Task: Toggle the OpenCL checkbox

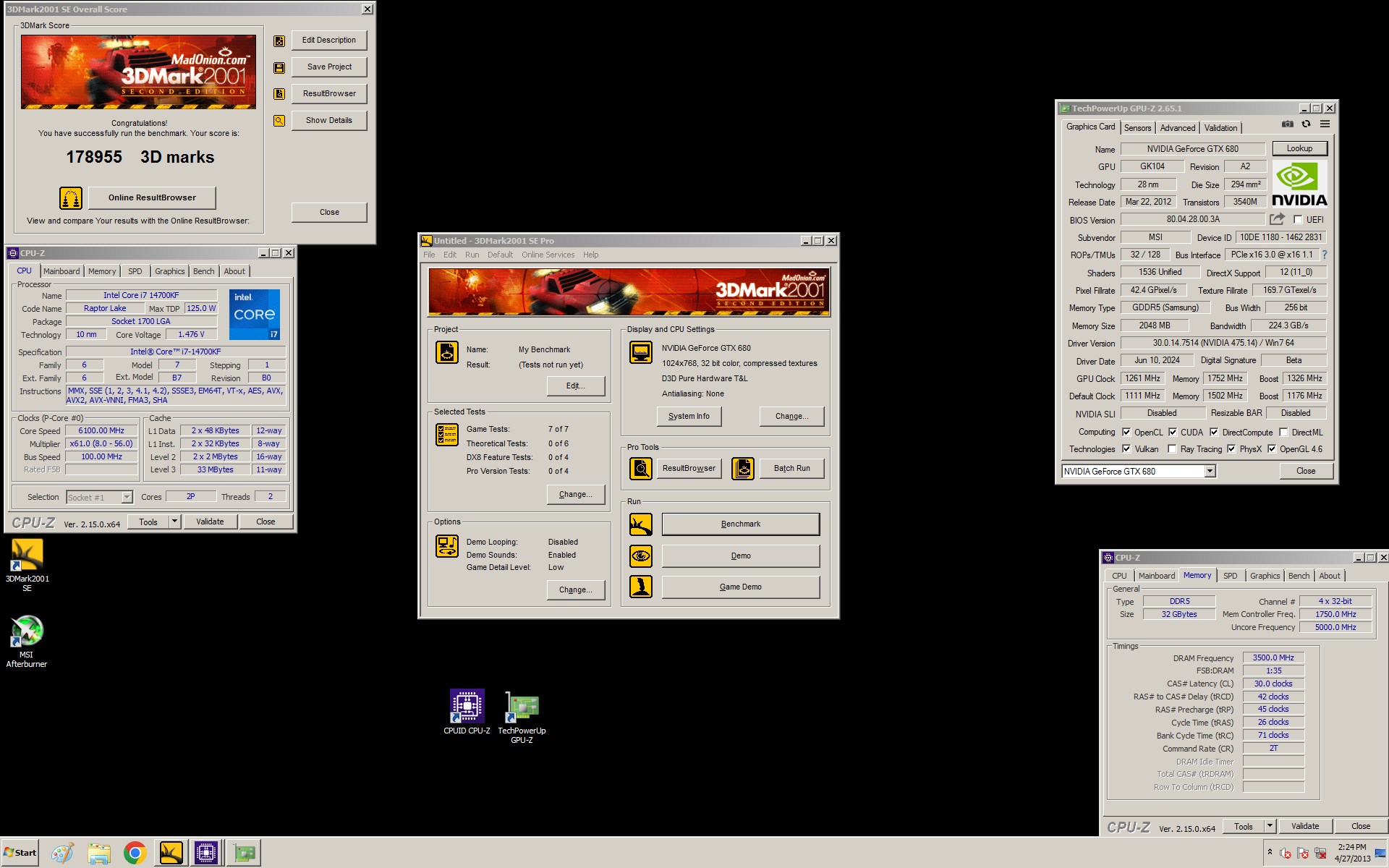Action: tap(1126, 433)
